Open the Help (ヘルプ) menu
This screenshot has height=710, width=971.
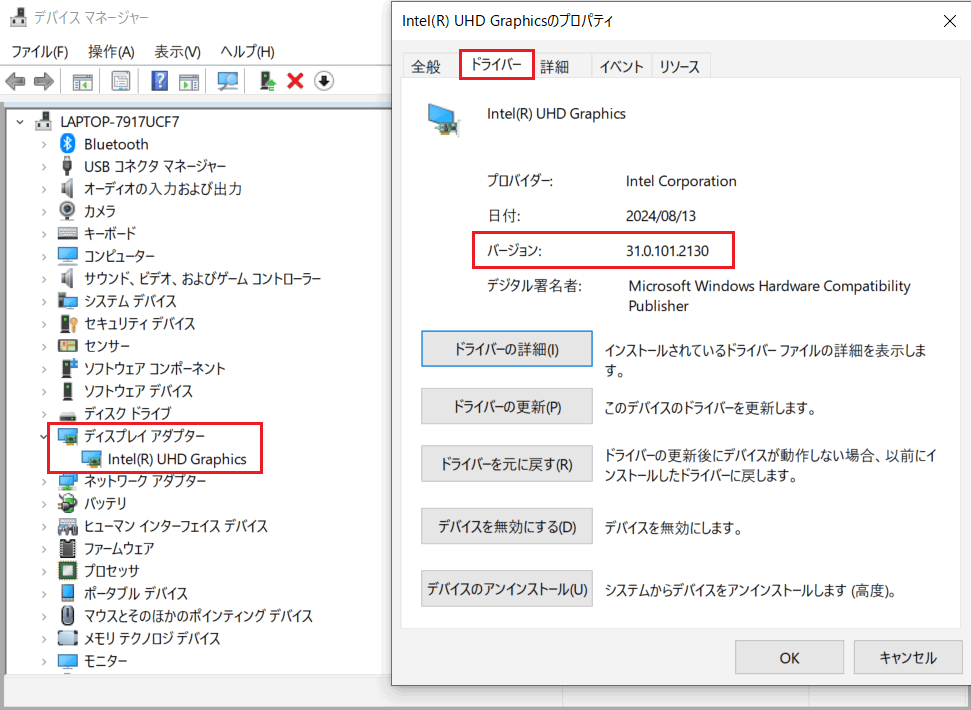tap(248, 51)
